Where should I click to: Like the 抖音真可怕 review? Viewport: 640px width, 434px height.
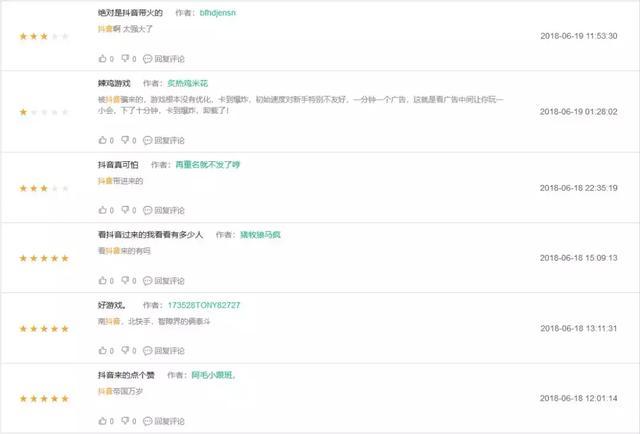point(102,210)
